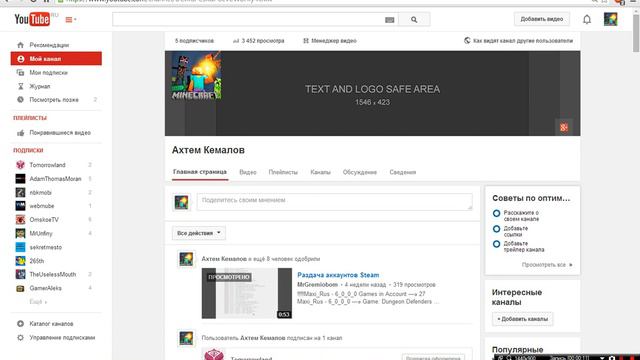Open Менеджер видео

tap(330, 41)
